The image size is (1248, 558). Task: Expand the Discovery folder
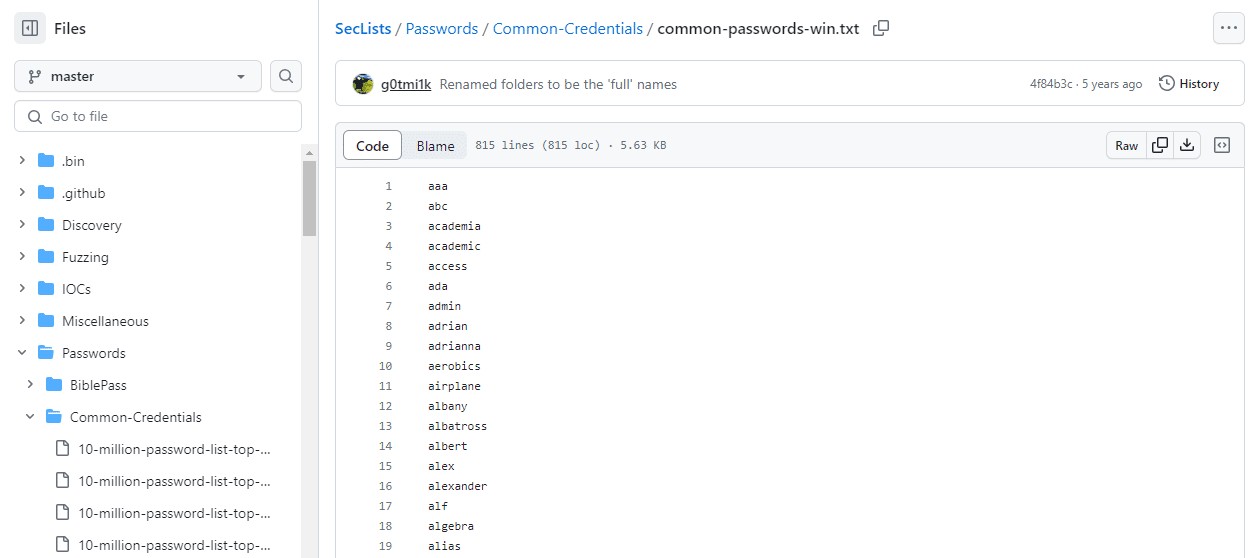22,225
